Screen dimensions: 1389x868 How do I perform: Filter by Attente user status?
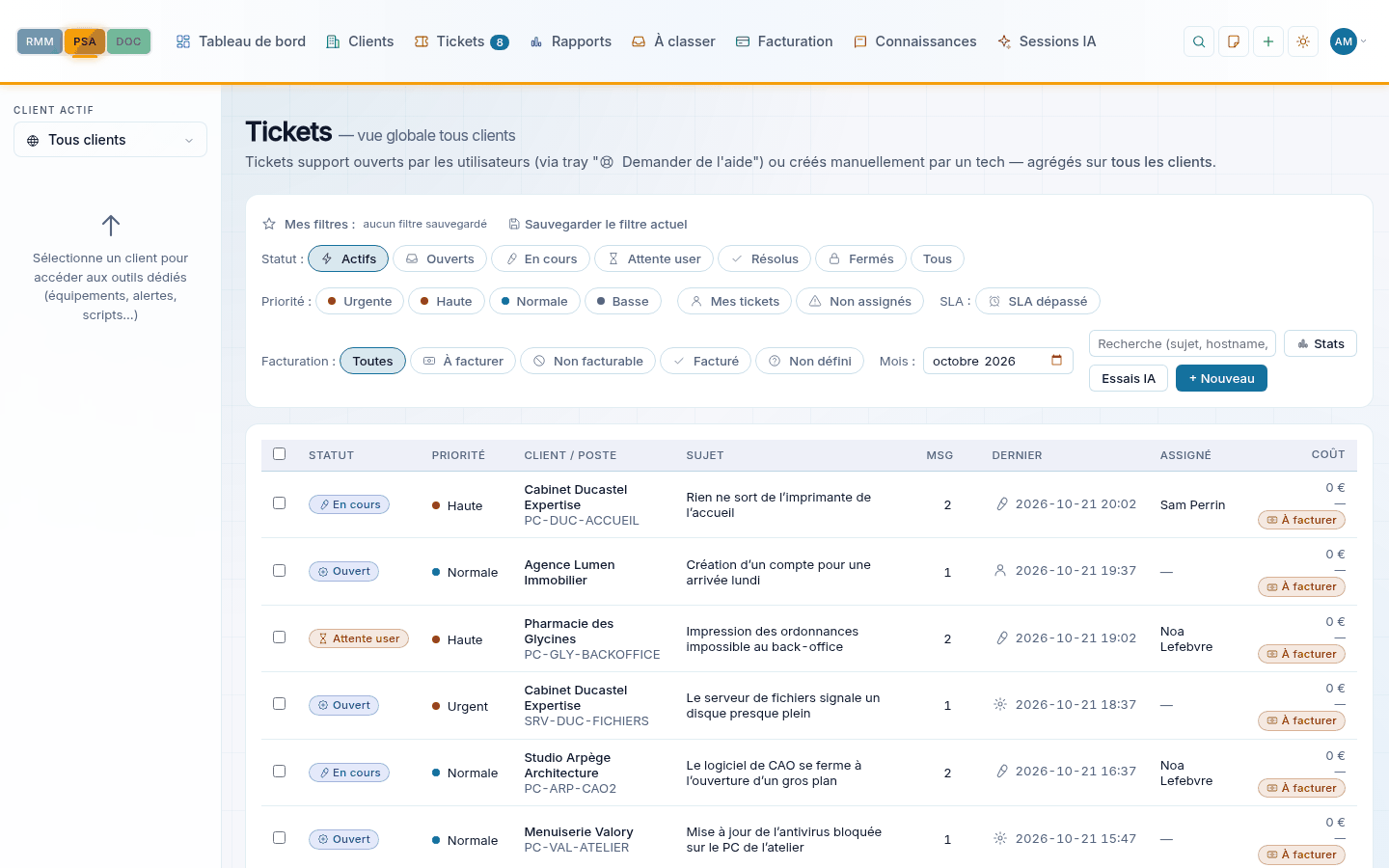[654, 258]
